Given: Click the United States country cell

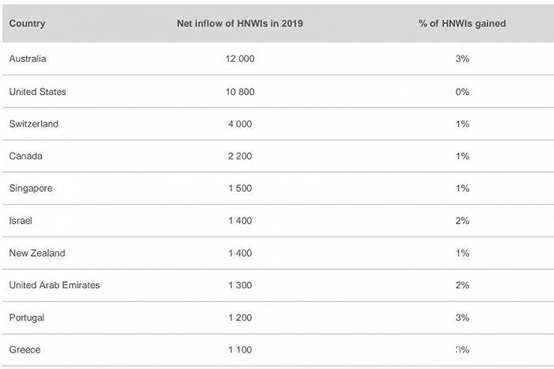Looking at the screenshot, I should [37, 92].
